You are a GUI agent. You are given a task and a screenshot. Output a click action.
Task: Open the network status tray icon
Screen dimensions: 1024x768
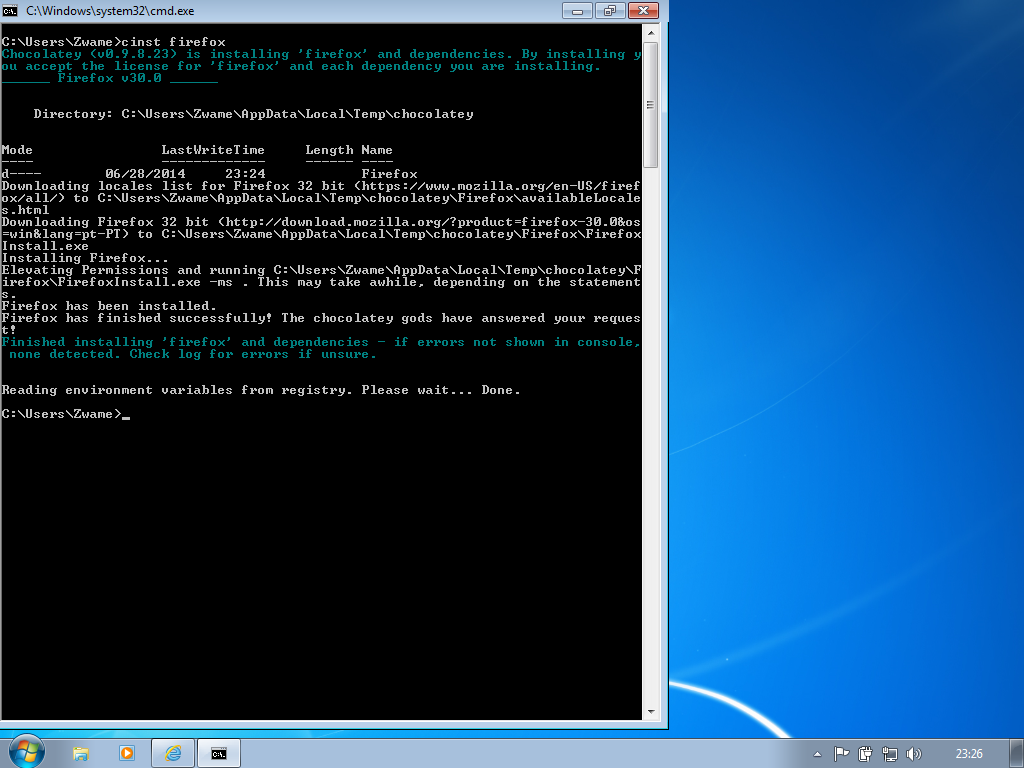(x=889, y=754)
